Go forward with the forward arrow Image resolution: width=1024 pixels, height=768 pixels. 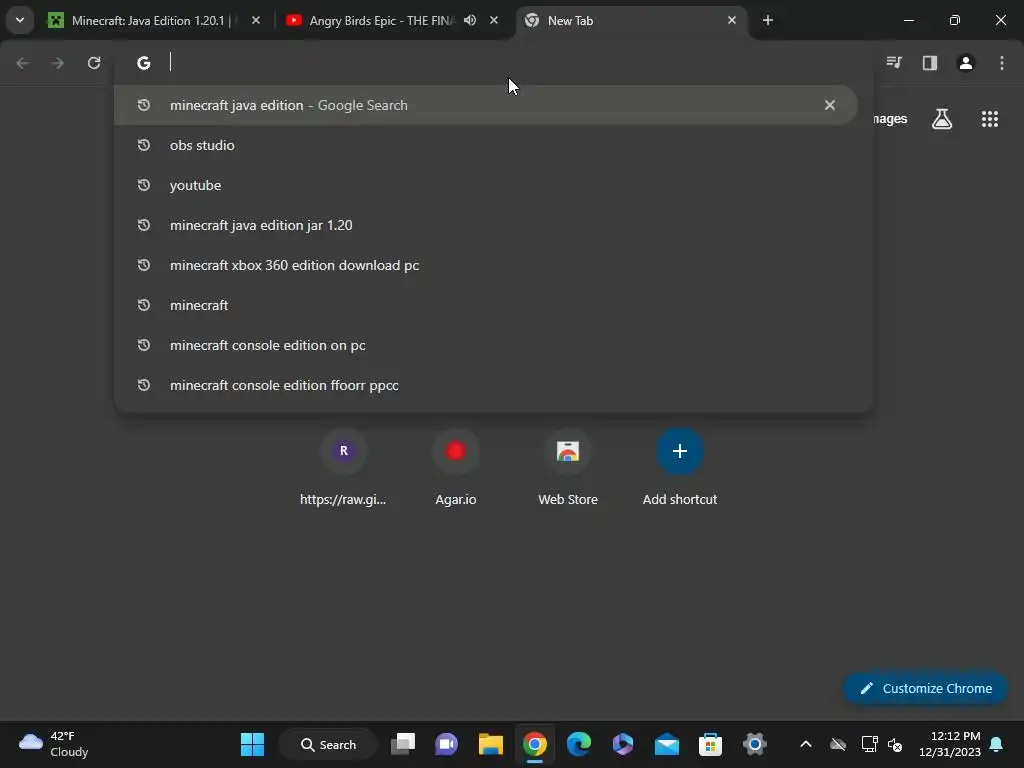click(58, 63)
